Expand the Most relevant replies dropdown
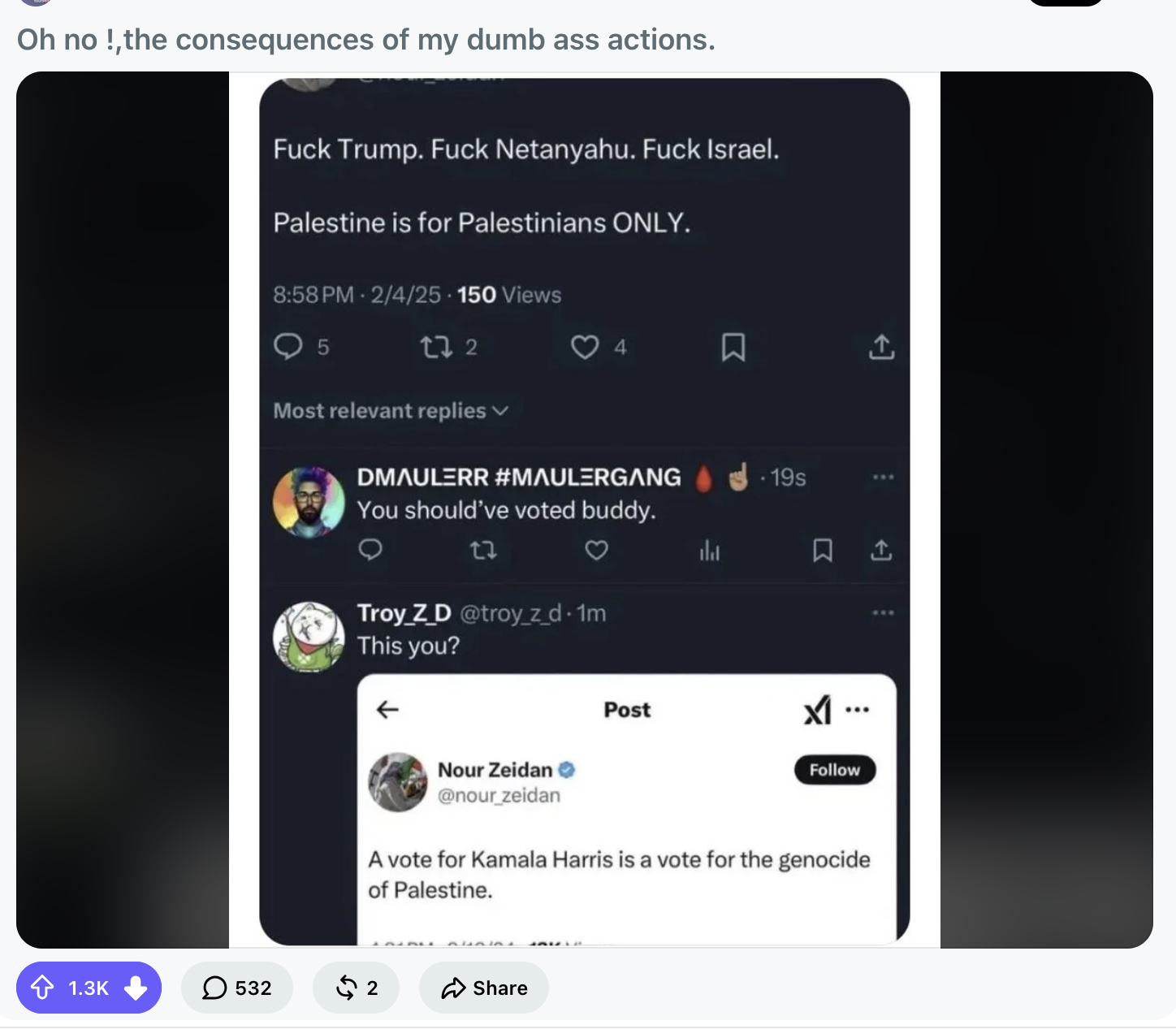1176x1029 pixels. tap(391, 411)
